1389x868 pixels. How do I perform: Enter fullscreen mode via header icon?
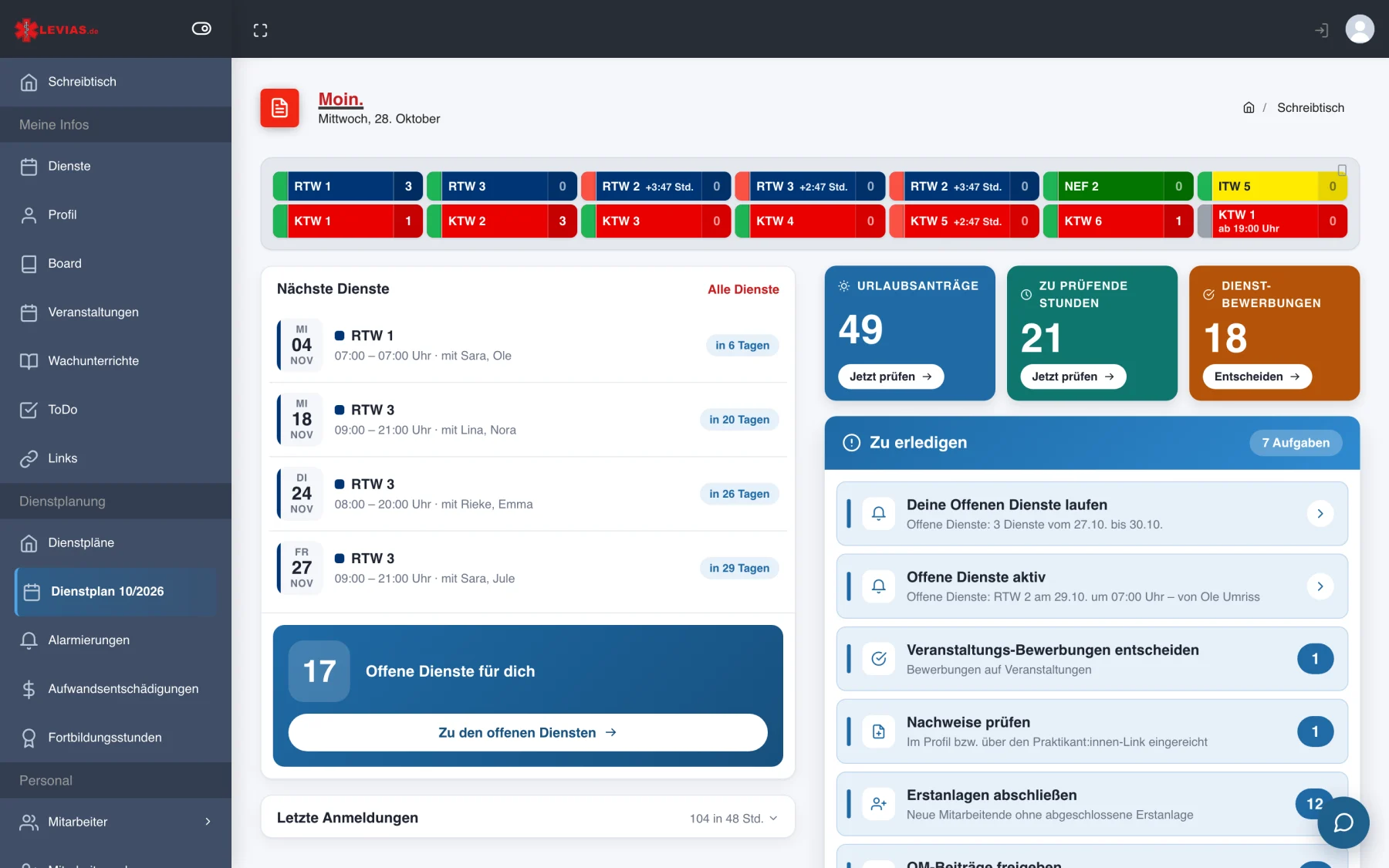click(x=261, y=30)
